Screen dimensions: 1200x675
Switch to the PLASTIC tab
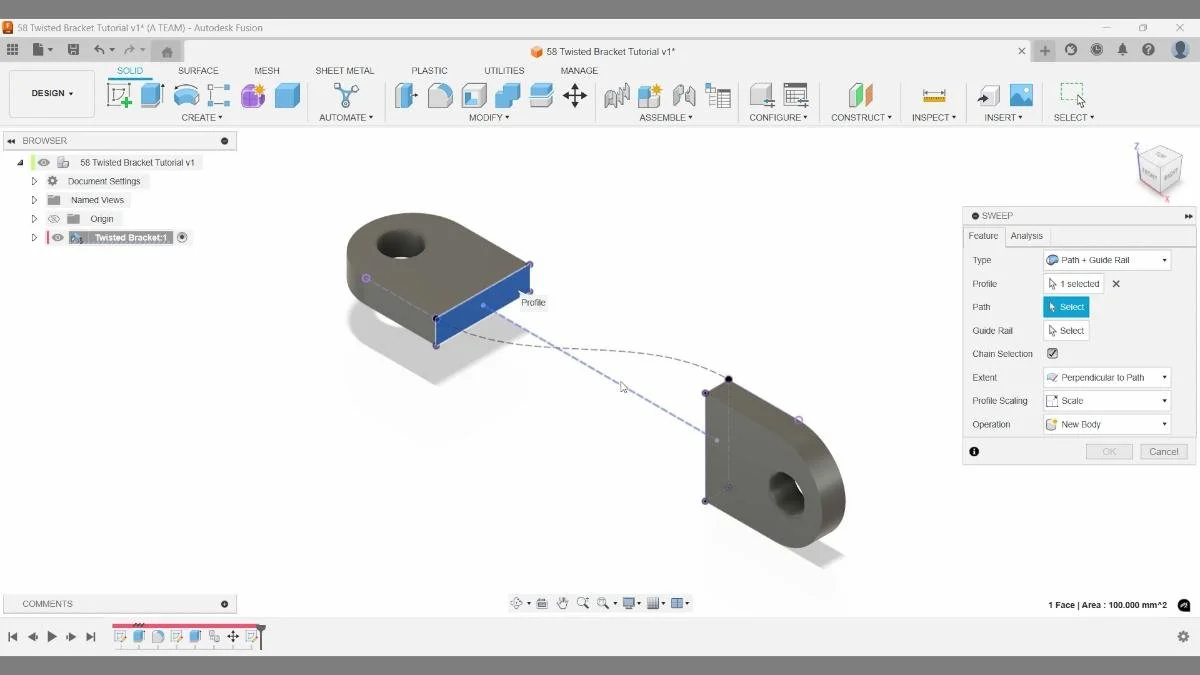[x=429, y=71]
